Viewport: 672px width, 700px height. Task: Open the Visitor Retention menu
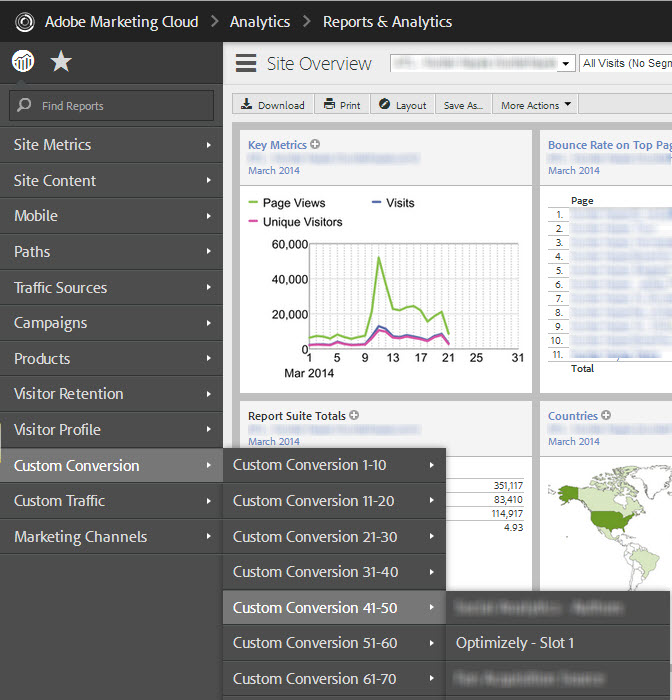pyautogui.click(x=111, y=394)
